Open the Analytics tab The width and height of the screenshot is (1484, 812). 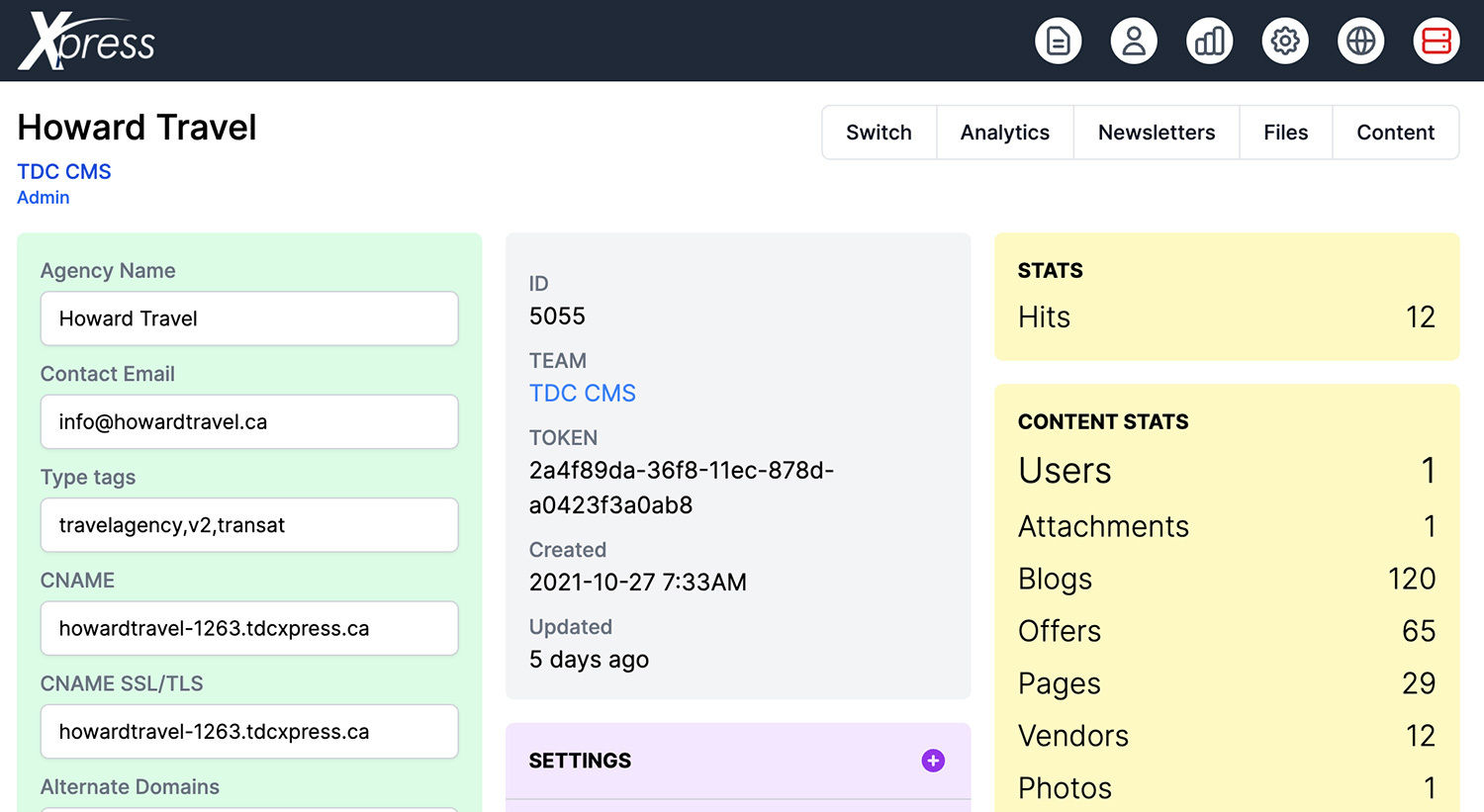(x=1004, y=133)
